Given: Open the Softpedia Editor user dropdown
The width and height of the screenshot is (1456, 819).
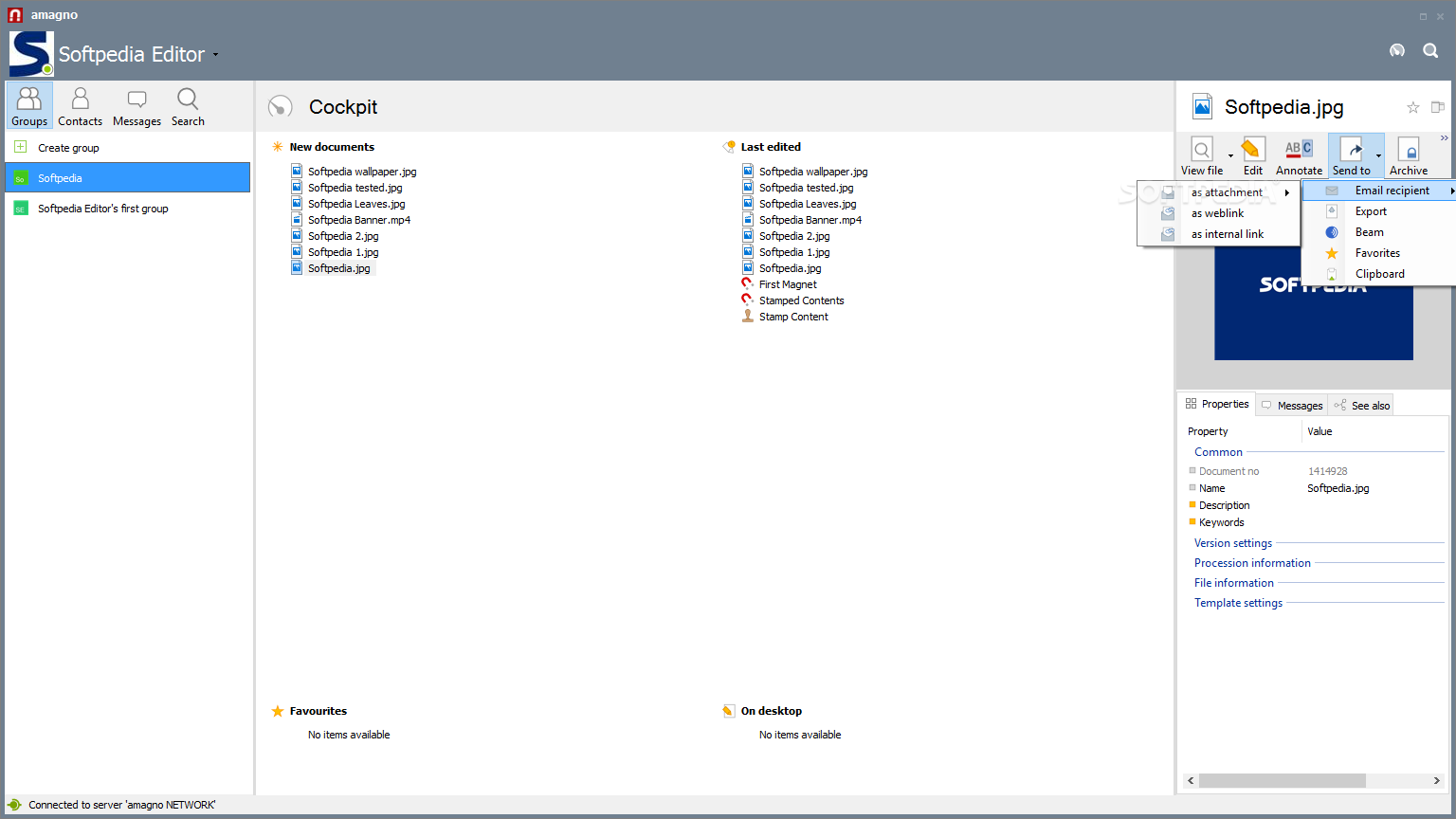Looking at the screenshot, I should [x=215, y=55].
